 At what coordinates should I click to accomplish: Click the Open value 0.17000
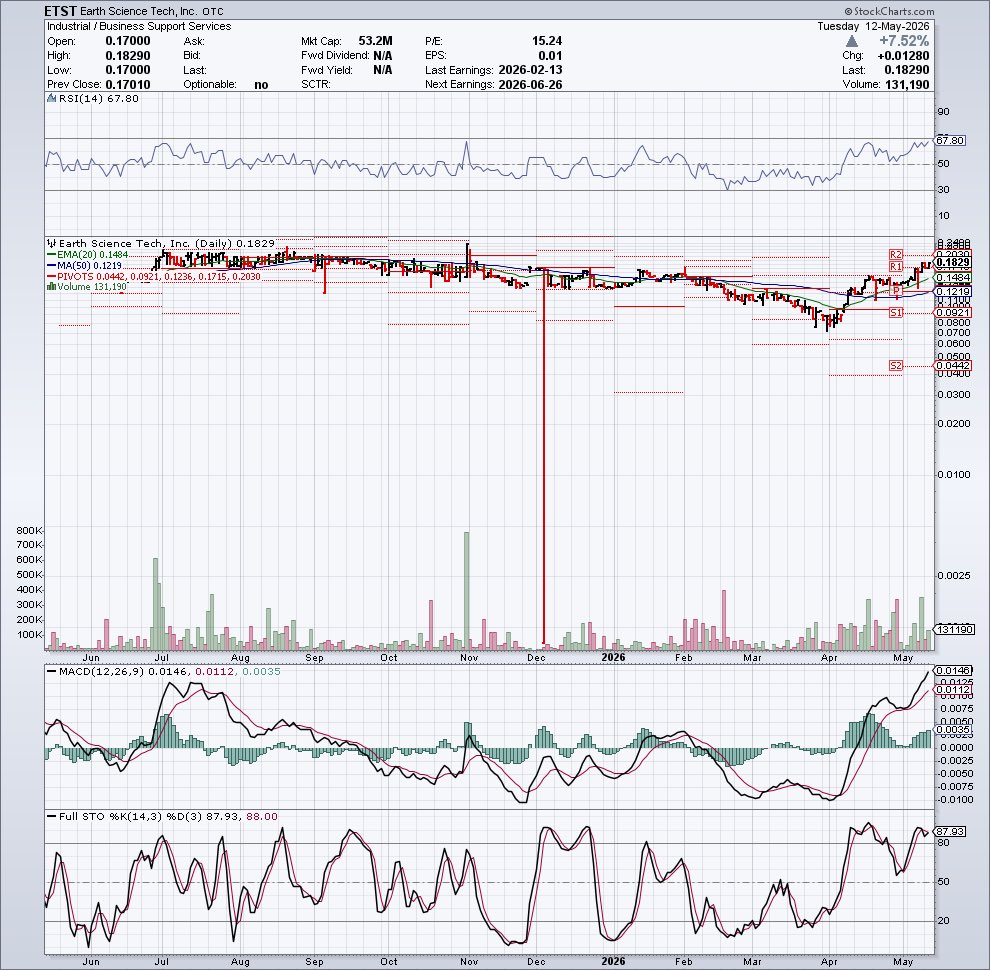128,41
